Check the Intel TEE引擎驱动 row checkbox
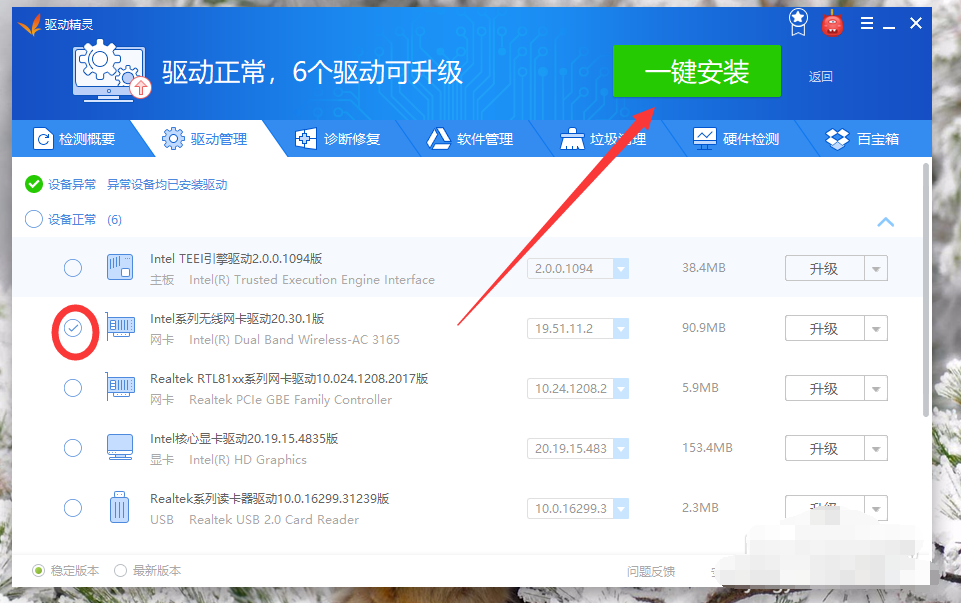This screenshot has height=603, width=961. (x=73, y=268)
